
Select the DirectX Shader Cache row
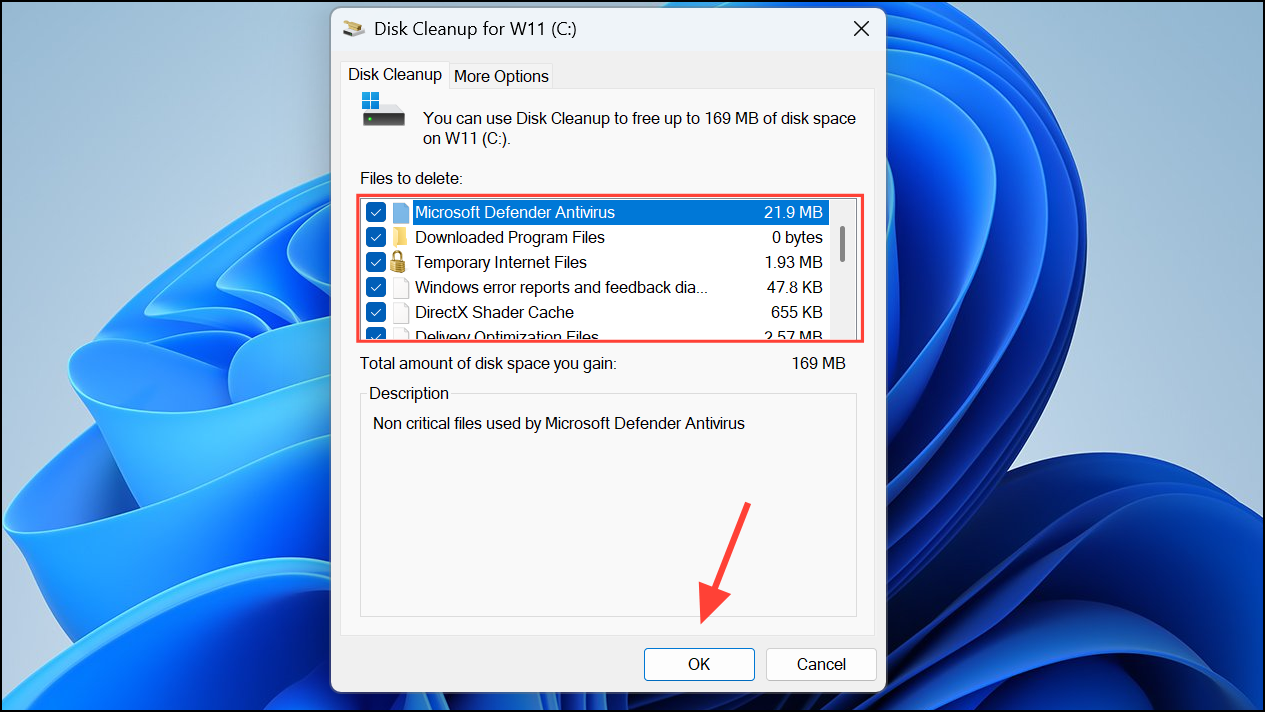pos(596,312)
